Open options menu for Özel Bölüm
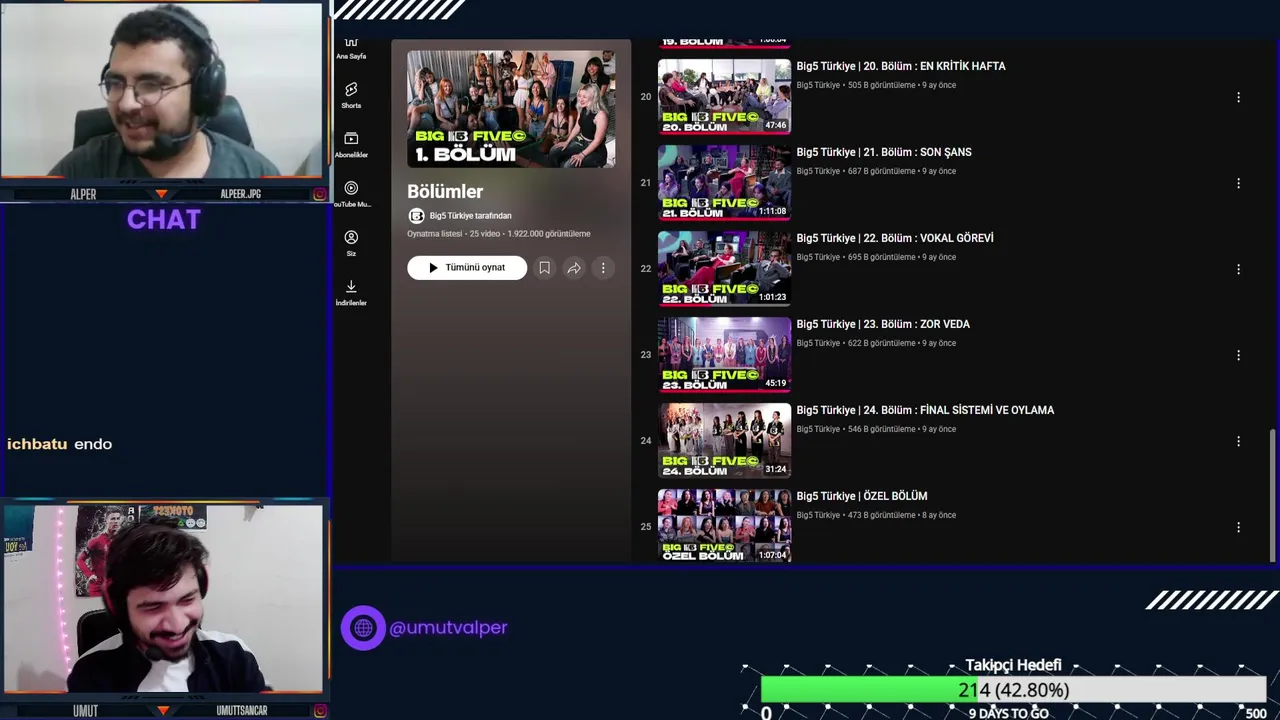 (1238, 527)
